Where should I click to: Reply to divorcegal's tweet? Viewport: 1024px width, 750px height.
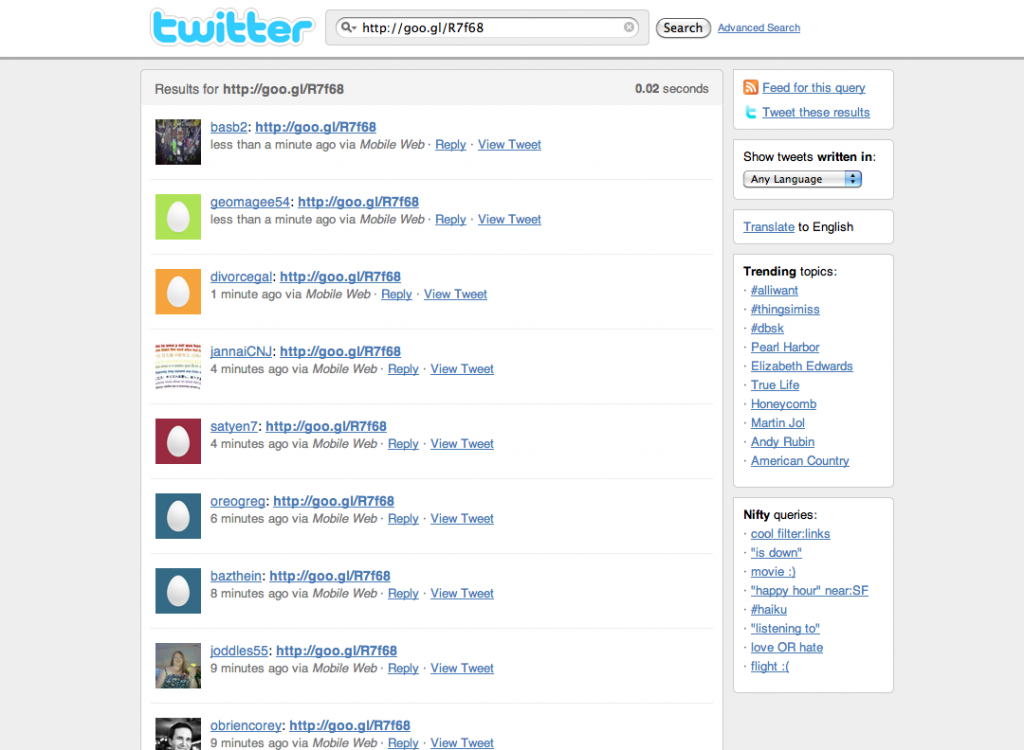(x=396, y=294)
